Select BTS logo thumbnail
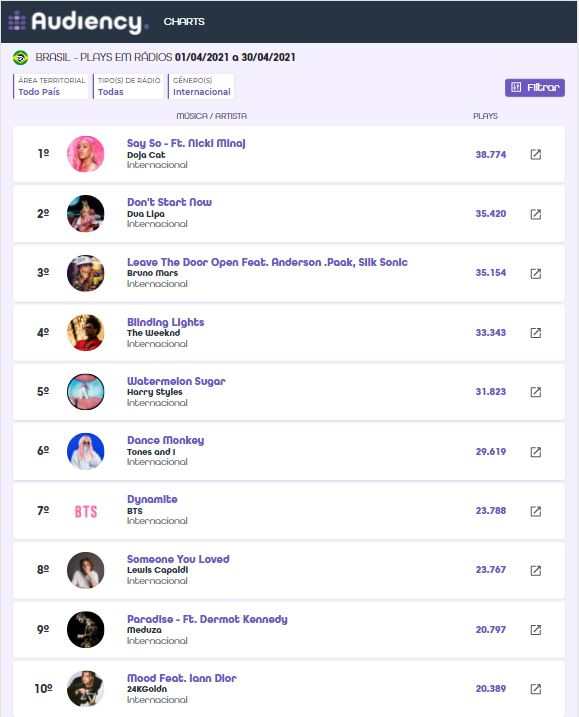This screenshot has width=579, height=717. (86, 511)
